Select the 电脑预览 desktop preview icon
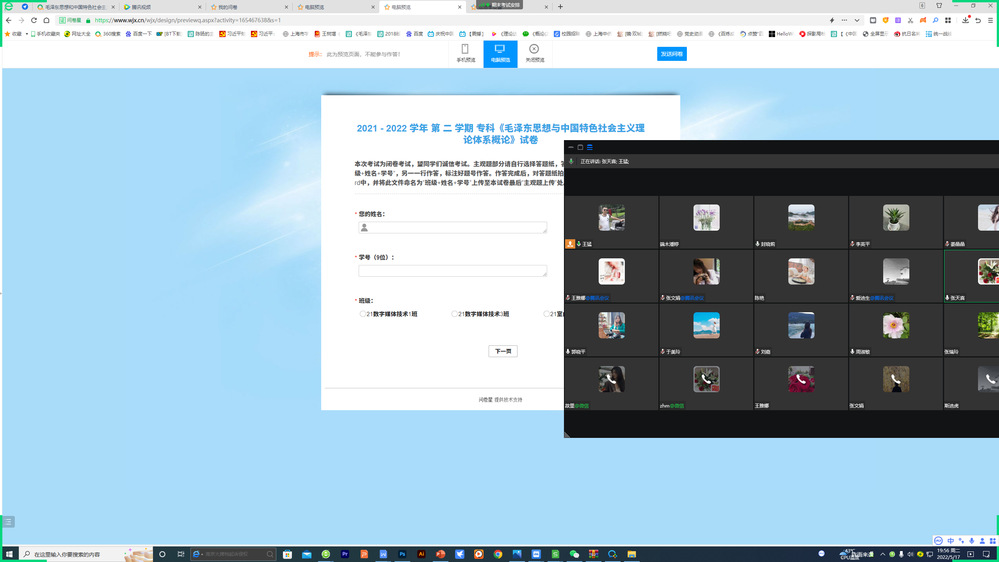The height and width of the screenshot is (562, 999). (500, 53)
